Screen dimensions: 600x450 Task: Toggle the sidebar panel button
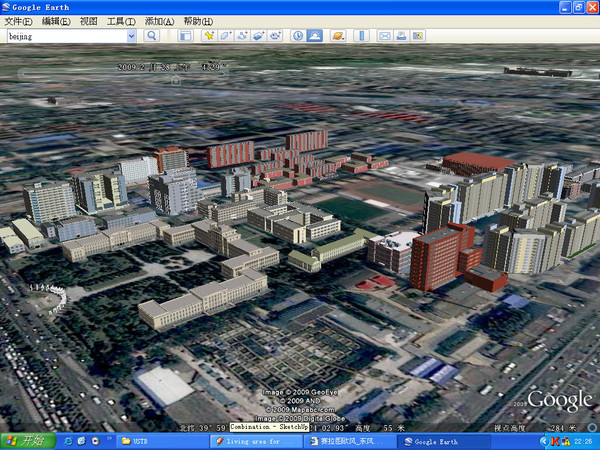(x=185, y=36)
